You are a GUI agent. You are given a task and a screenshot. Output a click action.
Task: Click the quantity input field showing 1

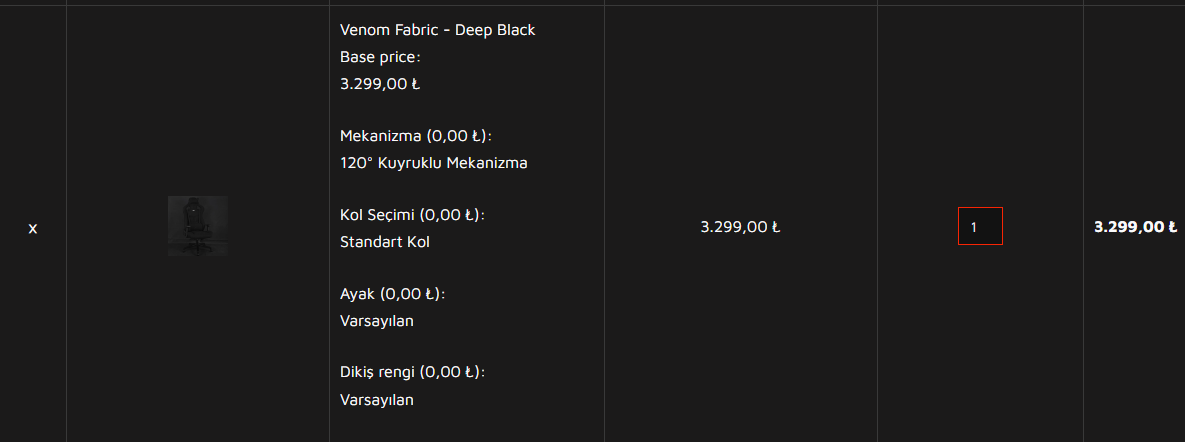pos(980,227)
